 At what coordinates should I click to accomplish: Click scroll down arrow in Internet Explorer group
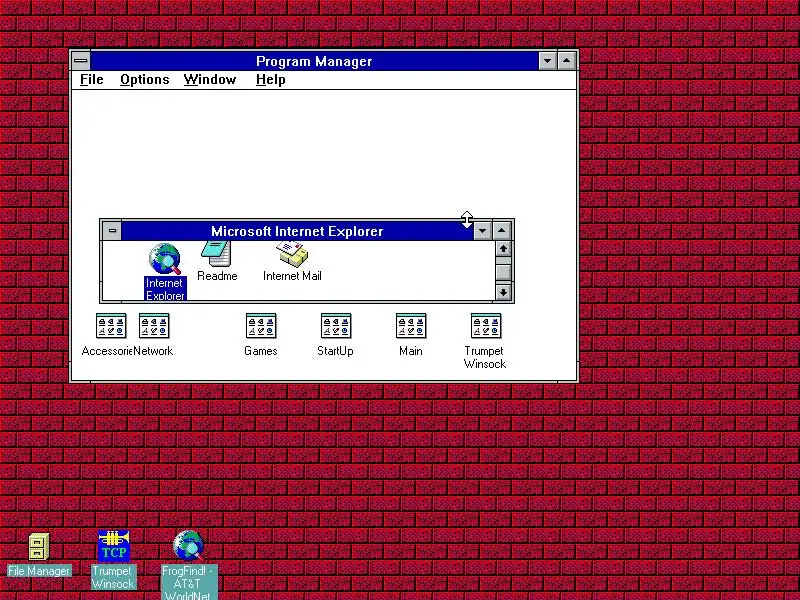tap(503, 292)
